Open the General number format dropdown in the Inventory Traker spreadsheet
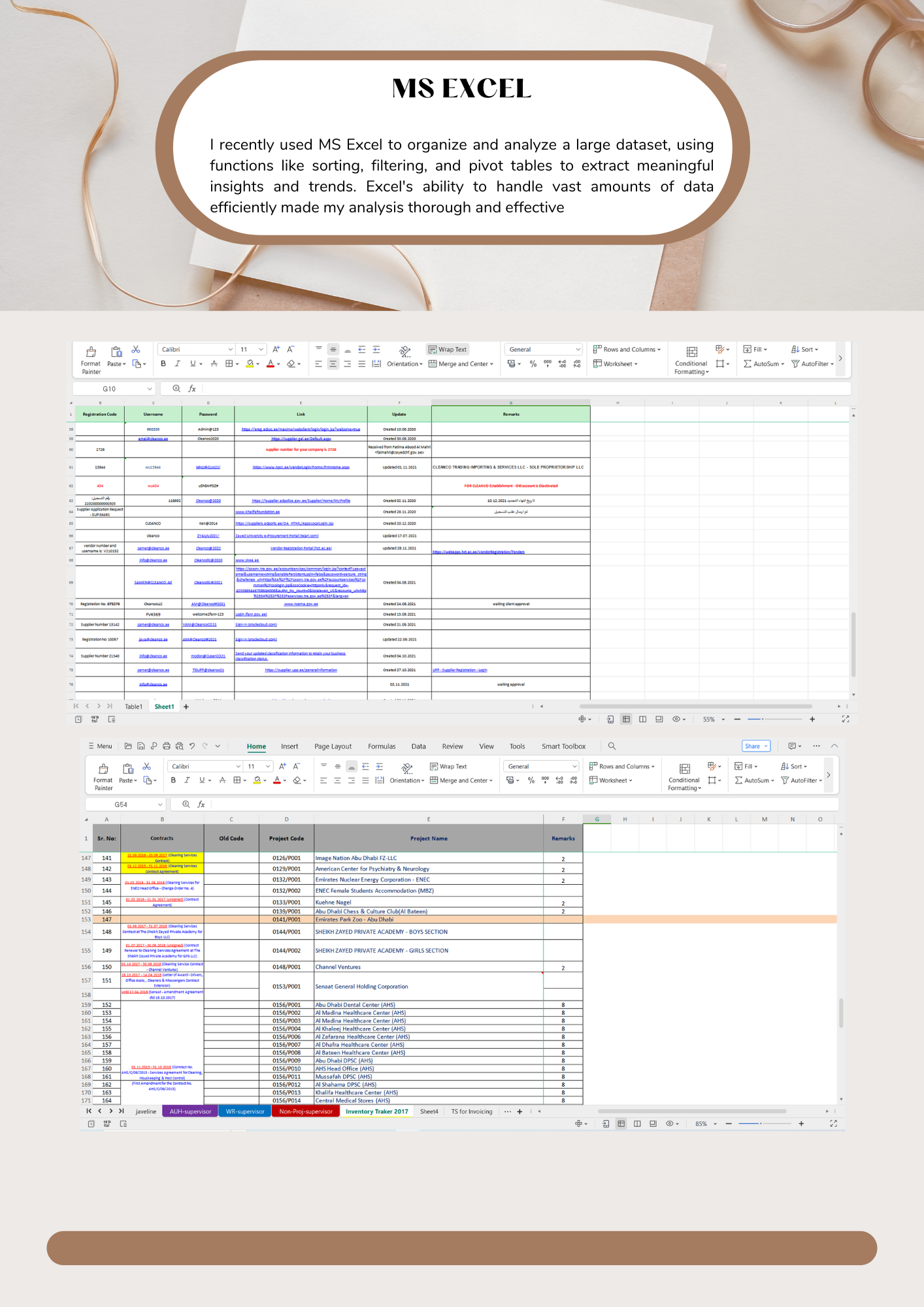 pyautogui.click(x=574, y=766)
